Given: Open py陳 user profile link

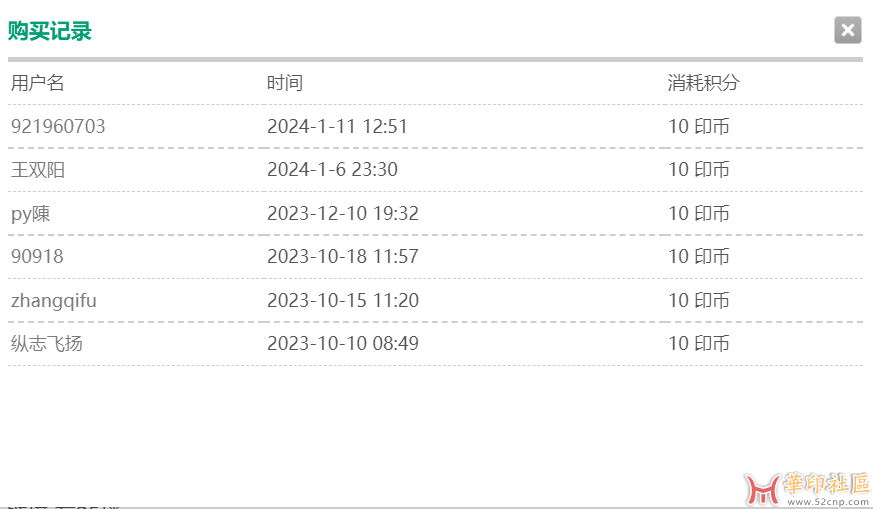Looking at the screenshot, I should tap(31, 213).
